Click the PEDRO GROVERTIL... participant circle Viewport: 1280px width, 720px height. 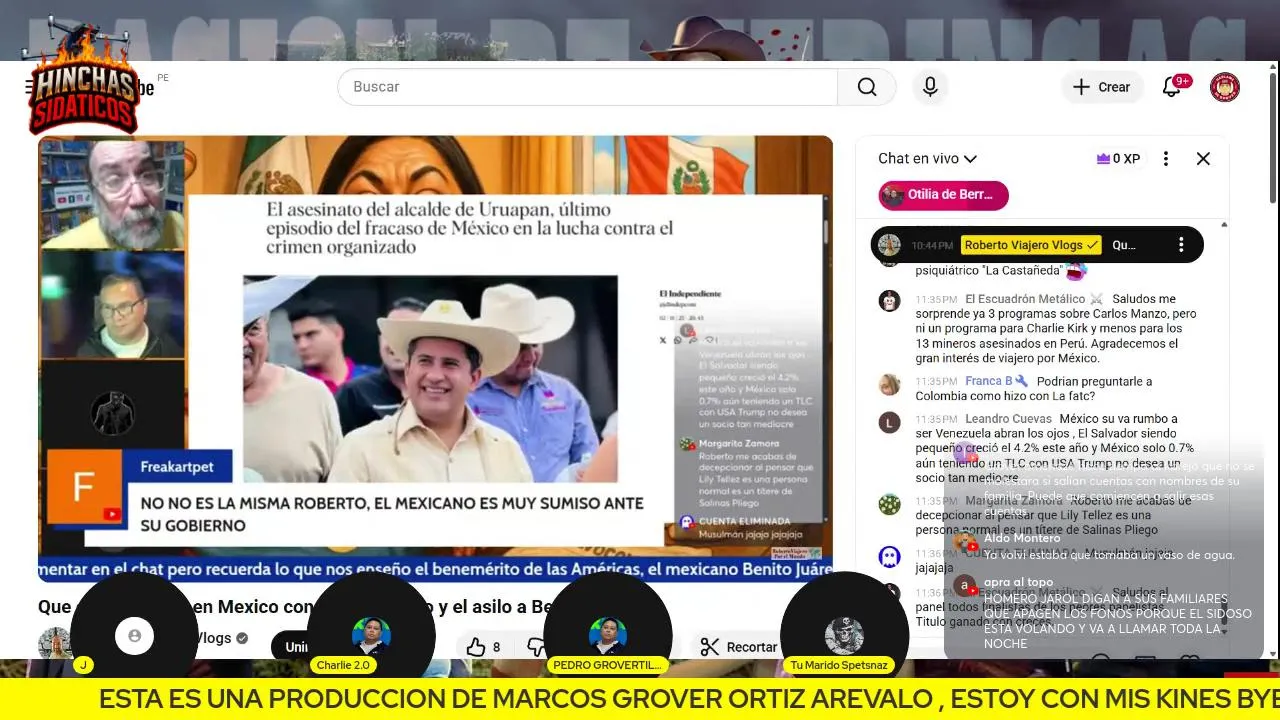coord(608,636)
